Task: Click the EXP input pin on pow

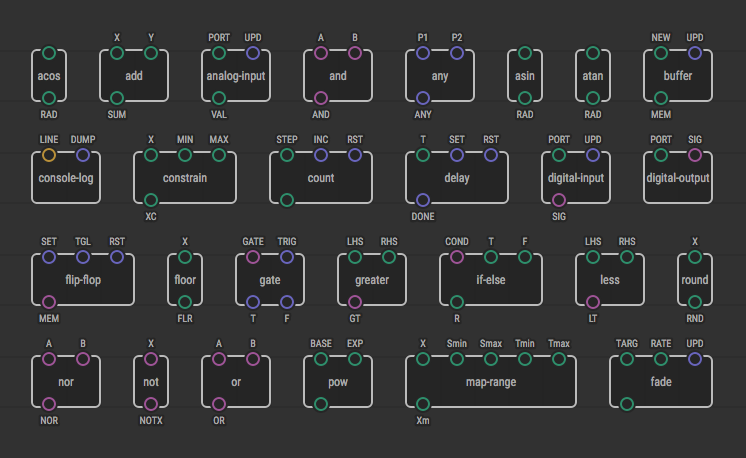Action: click(355, 359)
